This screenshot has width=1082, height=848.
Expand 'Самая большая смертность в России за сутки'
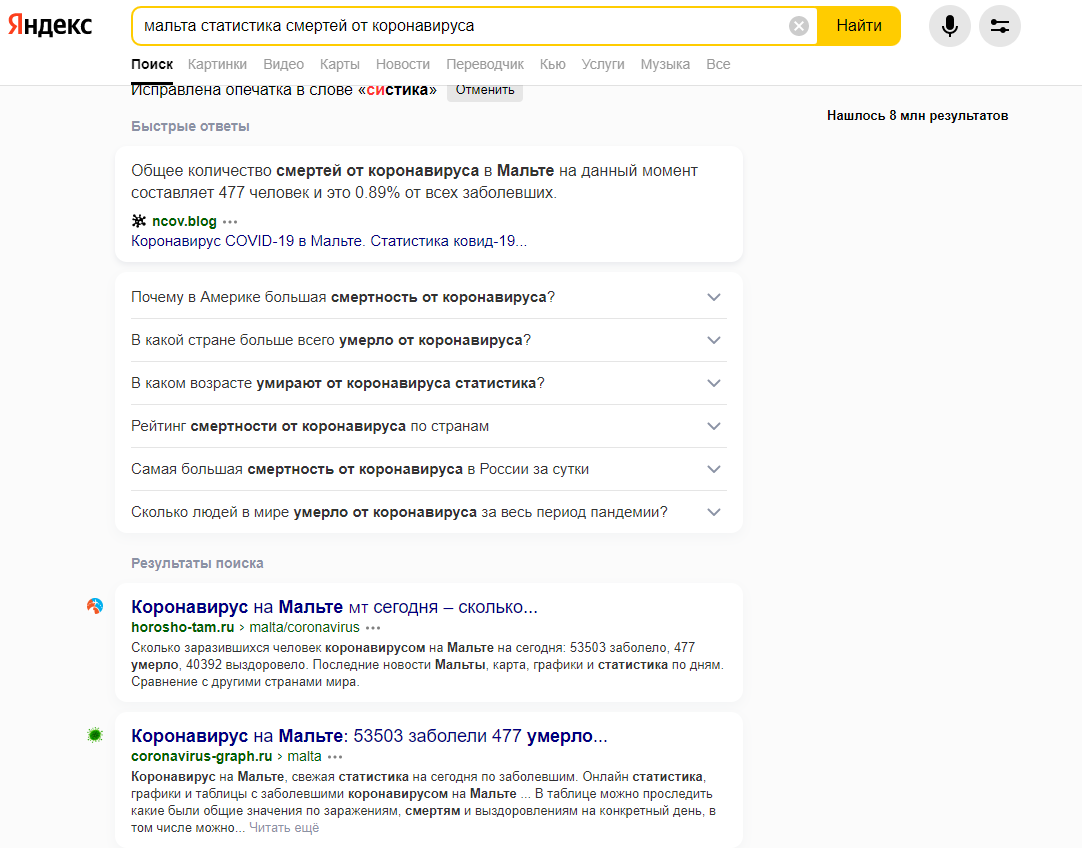coord(429,469)
